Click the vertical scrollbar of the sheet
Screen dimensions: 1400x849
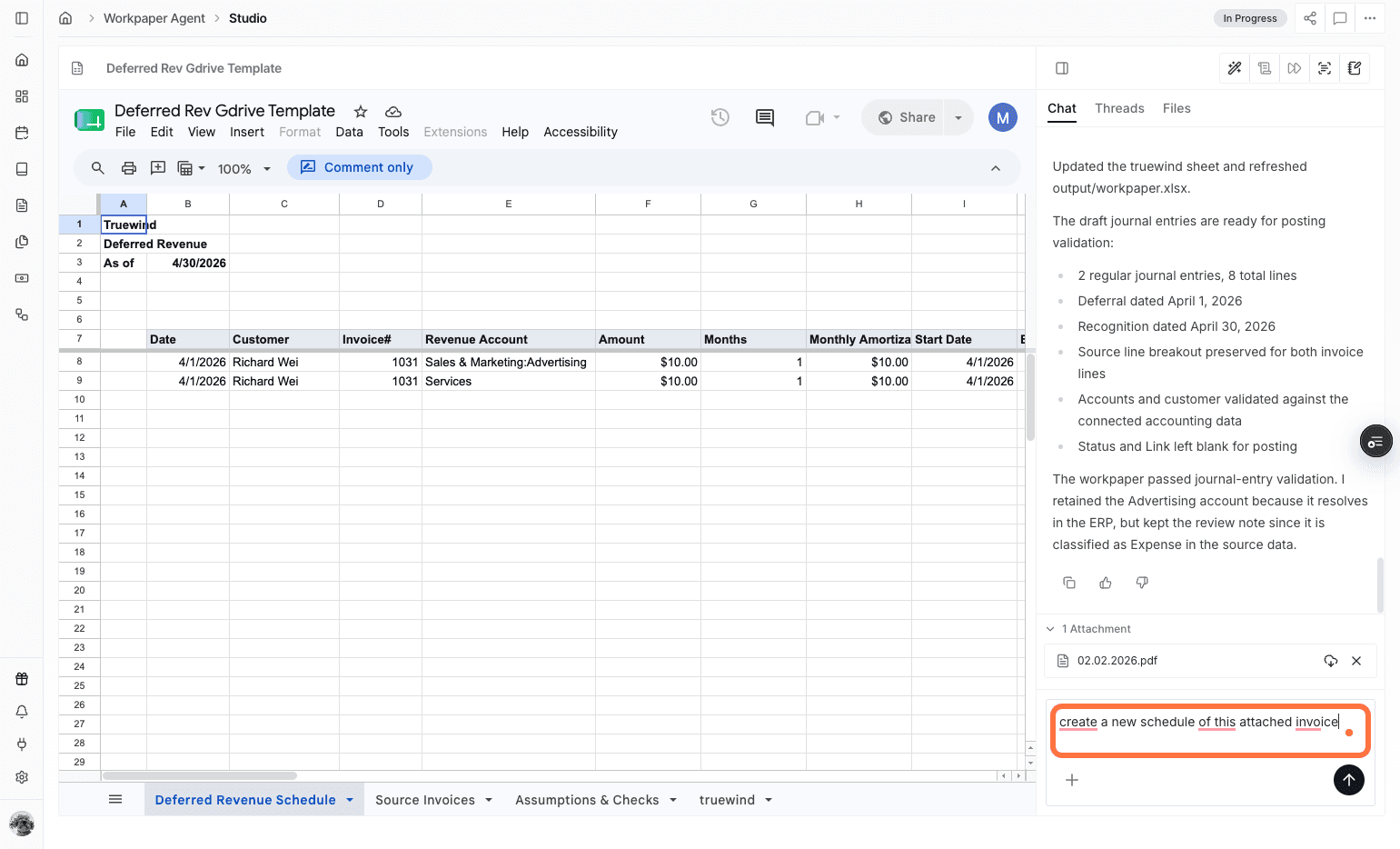(1030, 397)
